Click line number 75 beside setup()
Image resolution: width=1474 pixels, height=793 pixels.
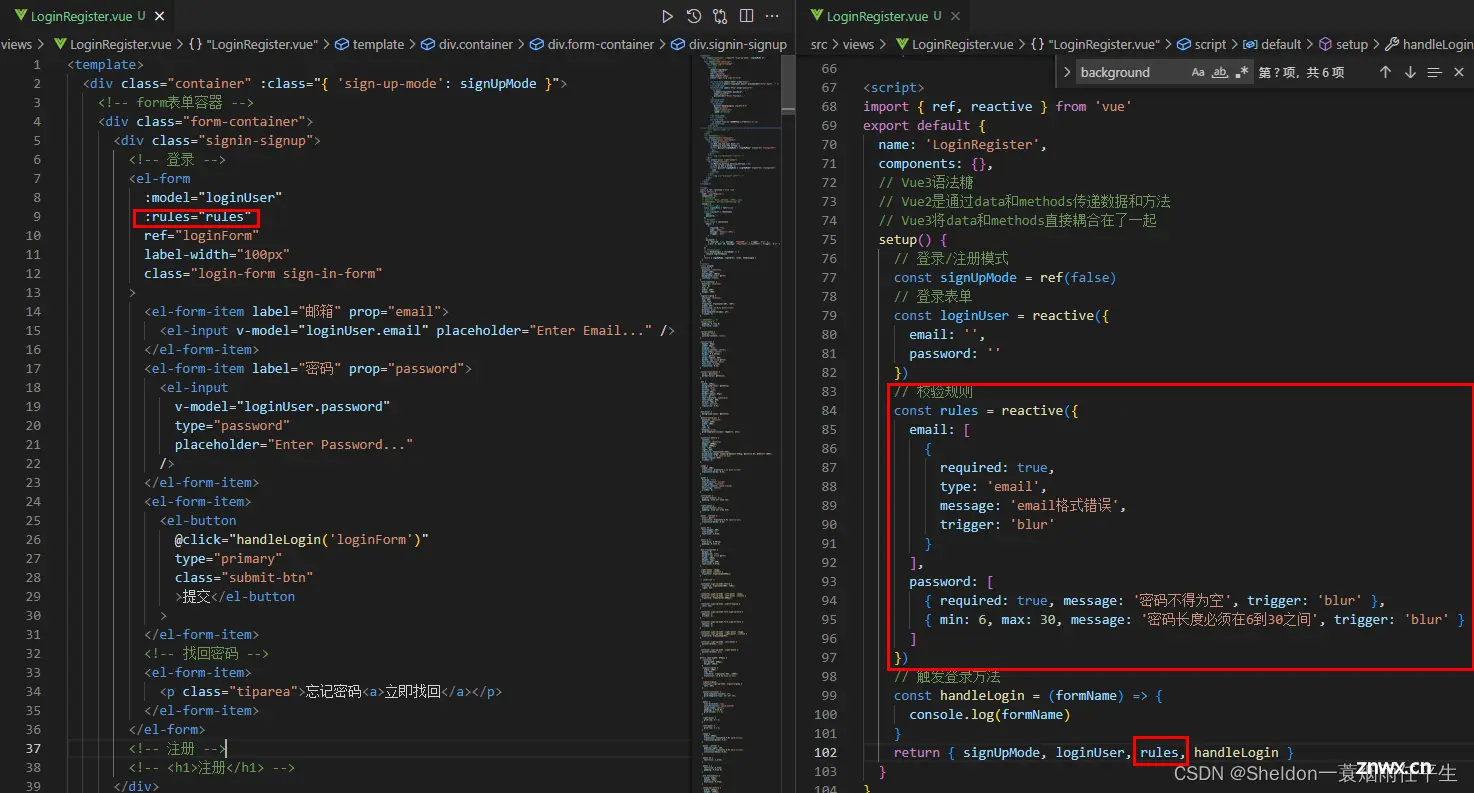[829, 239]
